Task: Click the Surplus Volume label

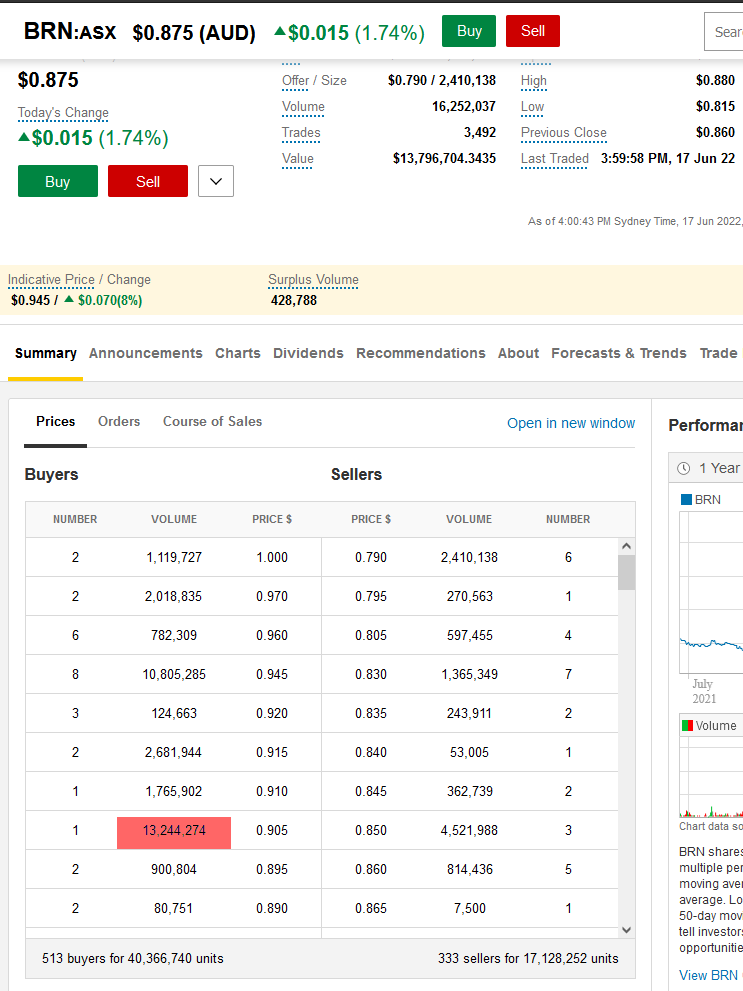Action: (x=313, y=280)
